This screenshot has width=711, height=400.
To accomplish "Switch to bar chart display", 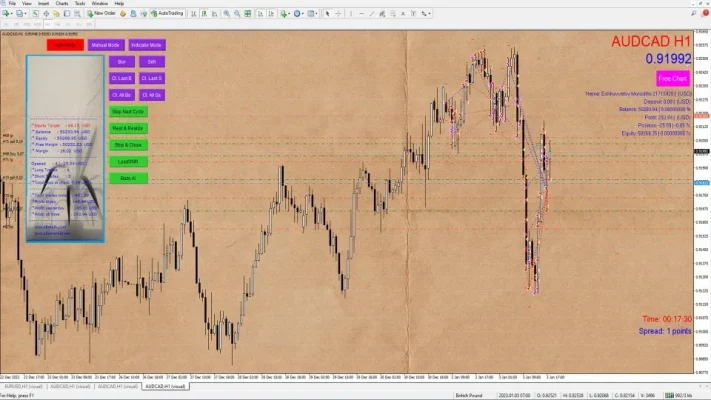I will pyautogui.click(x=194, y=14).
